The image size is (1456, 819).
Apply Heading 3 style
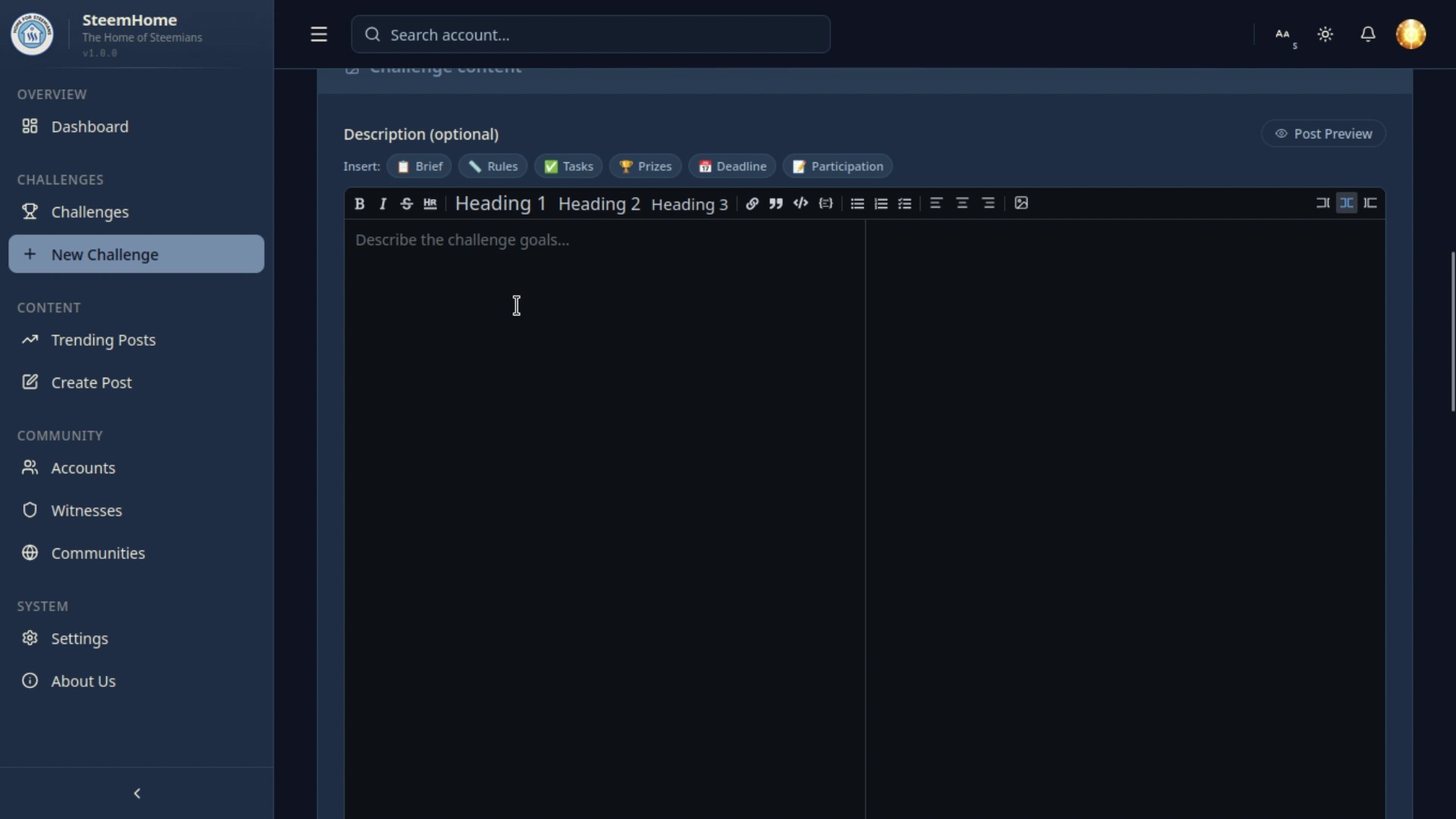[689, 204]
